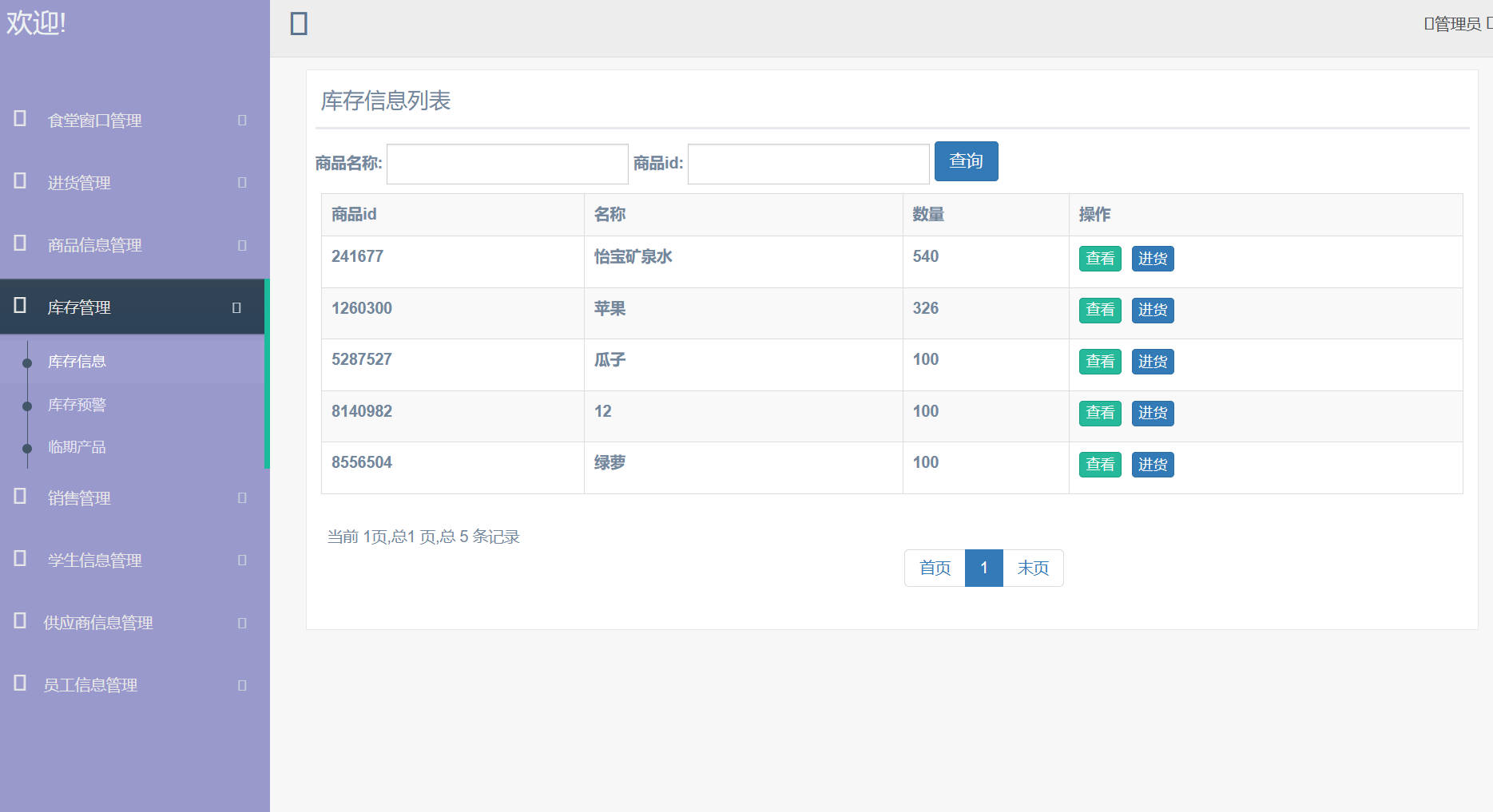Screen dimensions: 1493x812
Task: Click 查看 for the 苹果 row
Action: tap(1100, 310)
